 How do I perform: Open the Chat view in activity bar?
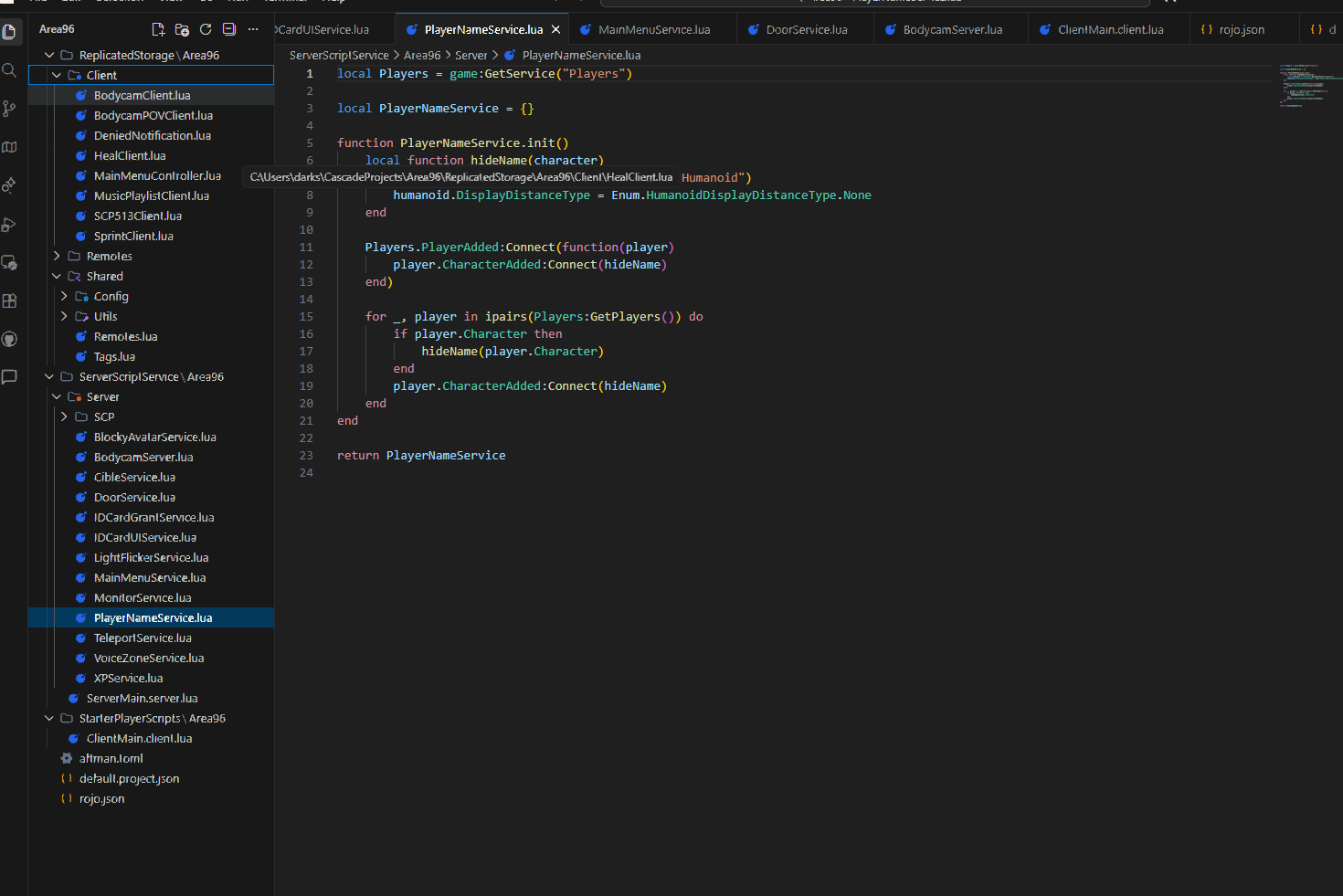tap(9, 377)
